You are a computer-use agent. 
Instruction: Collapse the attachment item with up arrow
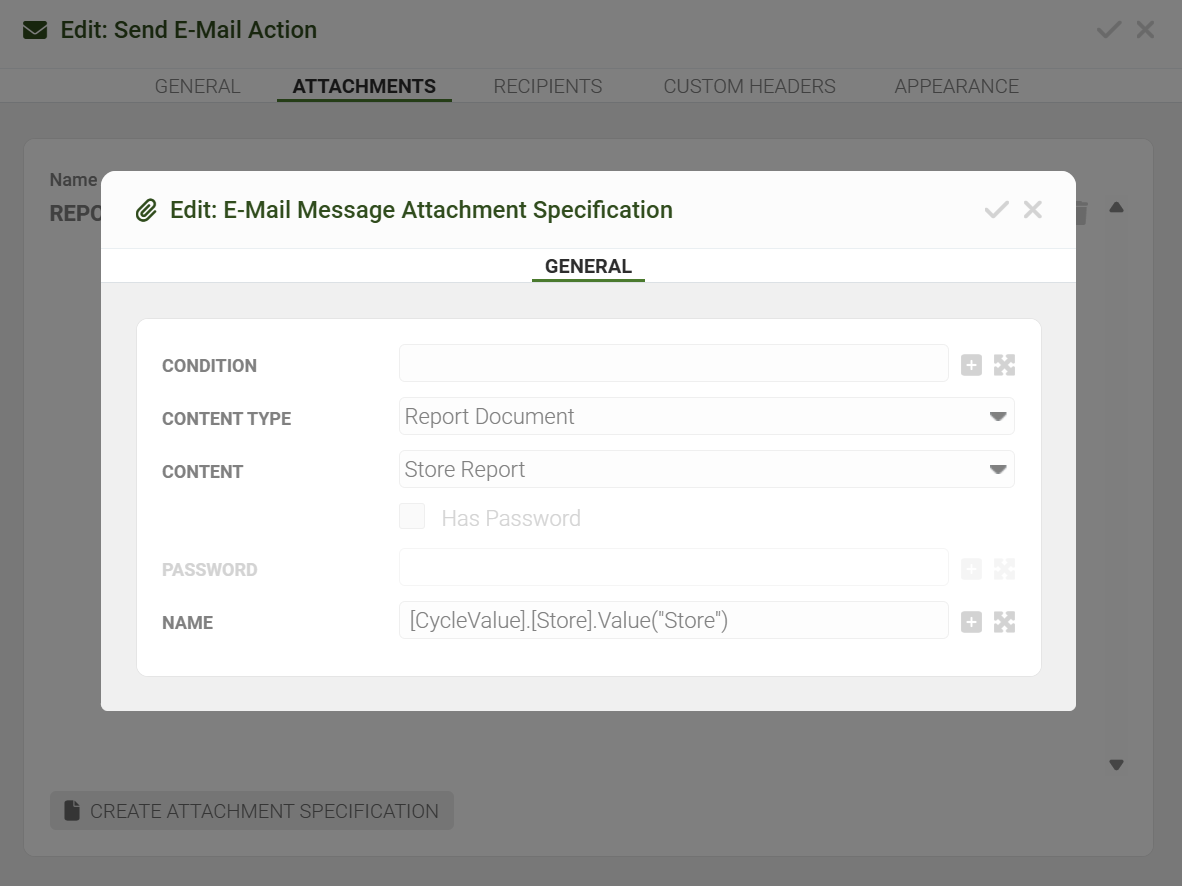(1117, 208)
